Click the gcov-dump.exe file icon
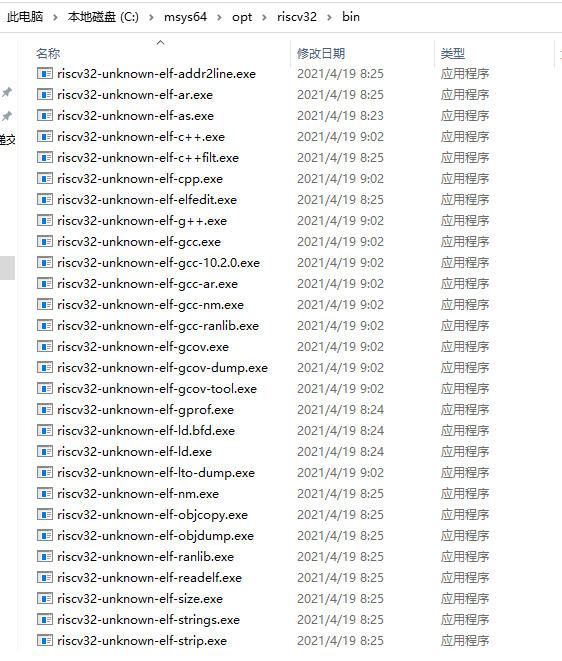 click(45, 368)
